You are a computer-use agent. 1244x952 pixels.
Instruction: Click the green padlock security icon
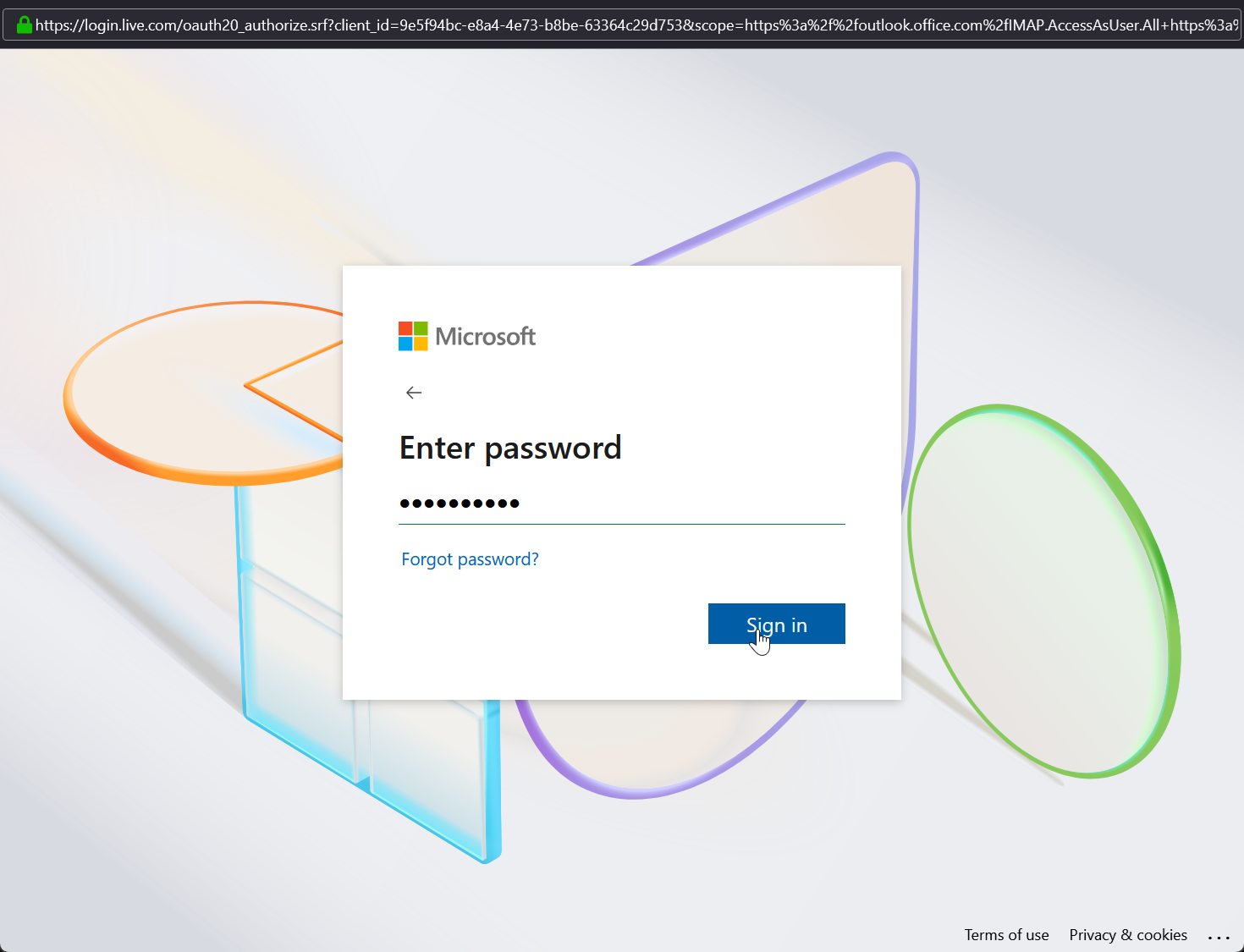pos(25,25)
